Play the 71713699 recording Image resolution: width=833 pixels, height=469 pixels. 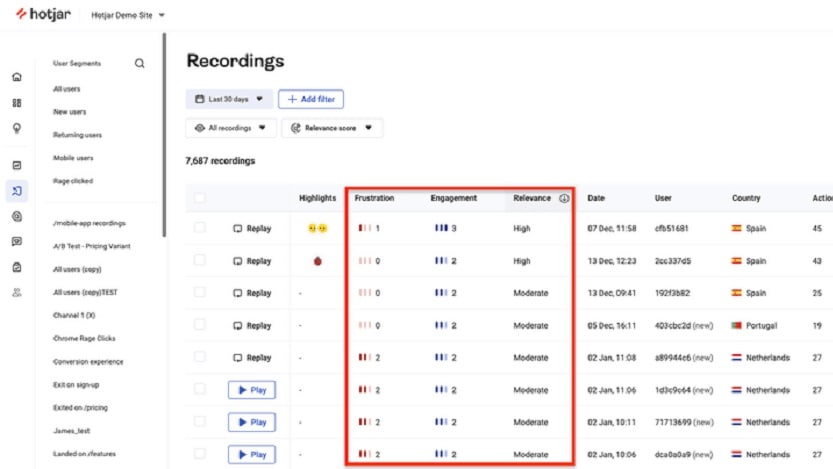(252, 422)
